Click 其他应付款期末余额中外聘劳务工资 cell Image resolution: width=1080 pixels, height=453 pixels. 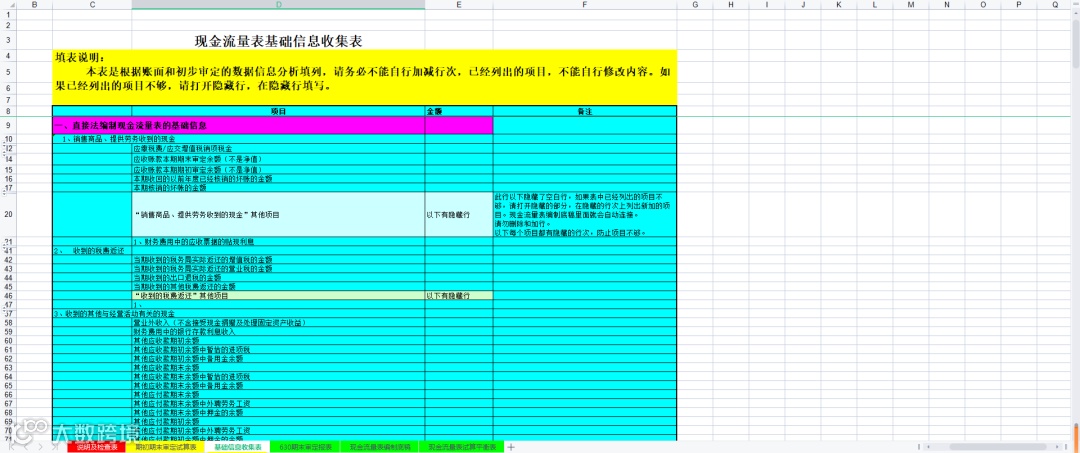[x=278, y=403]
